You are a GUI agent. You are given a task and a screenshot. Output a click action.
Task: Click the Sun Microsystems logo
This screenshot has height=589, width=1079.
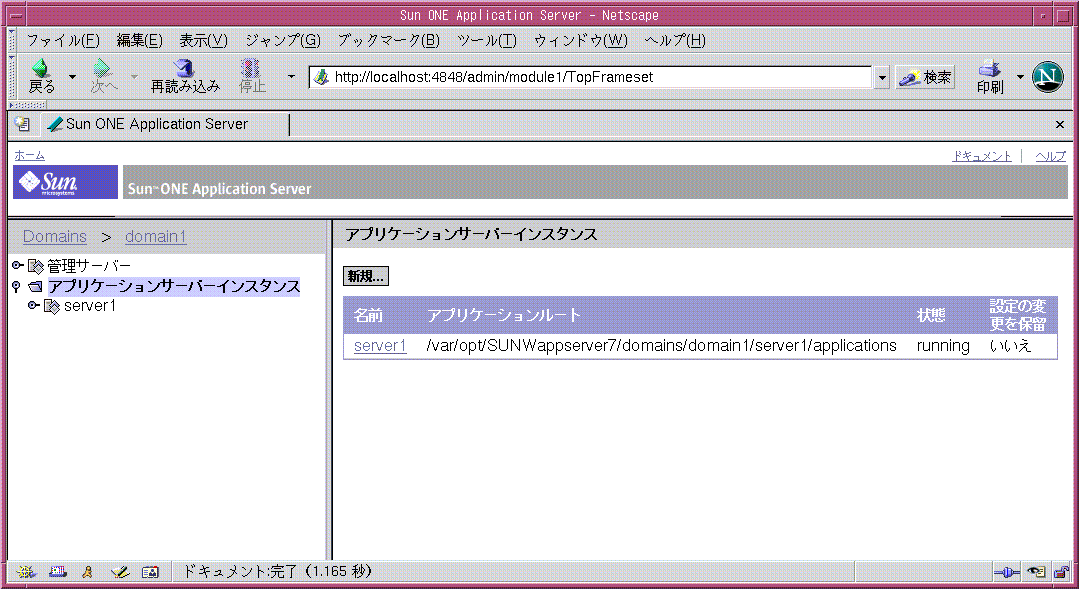click(x=65, y=182)
